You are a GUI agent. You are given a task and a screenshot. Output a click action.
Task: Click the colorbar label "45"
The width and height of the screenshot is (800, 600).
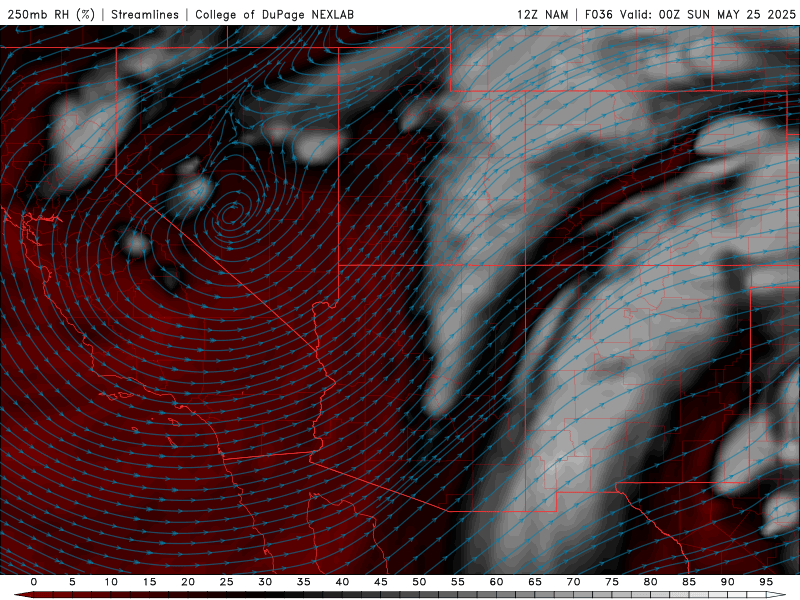381,582
